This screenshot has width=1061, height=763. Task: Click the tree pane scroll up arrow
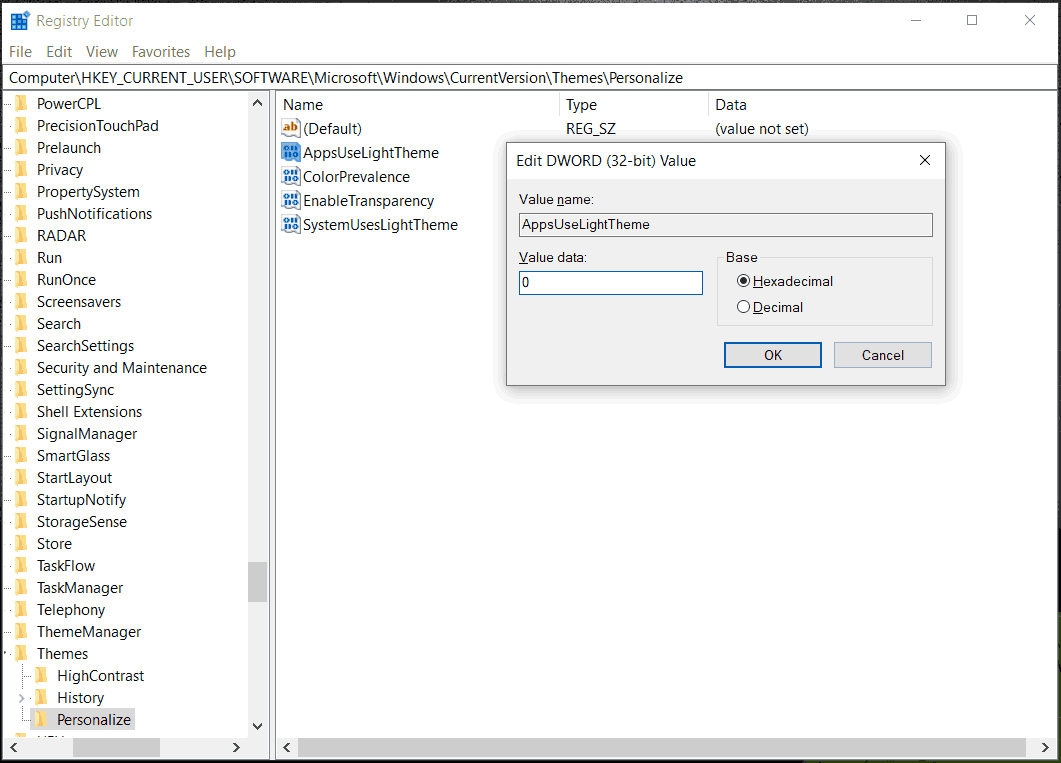pos(257,103)
